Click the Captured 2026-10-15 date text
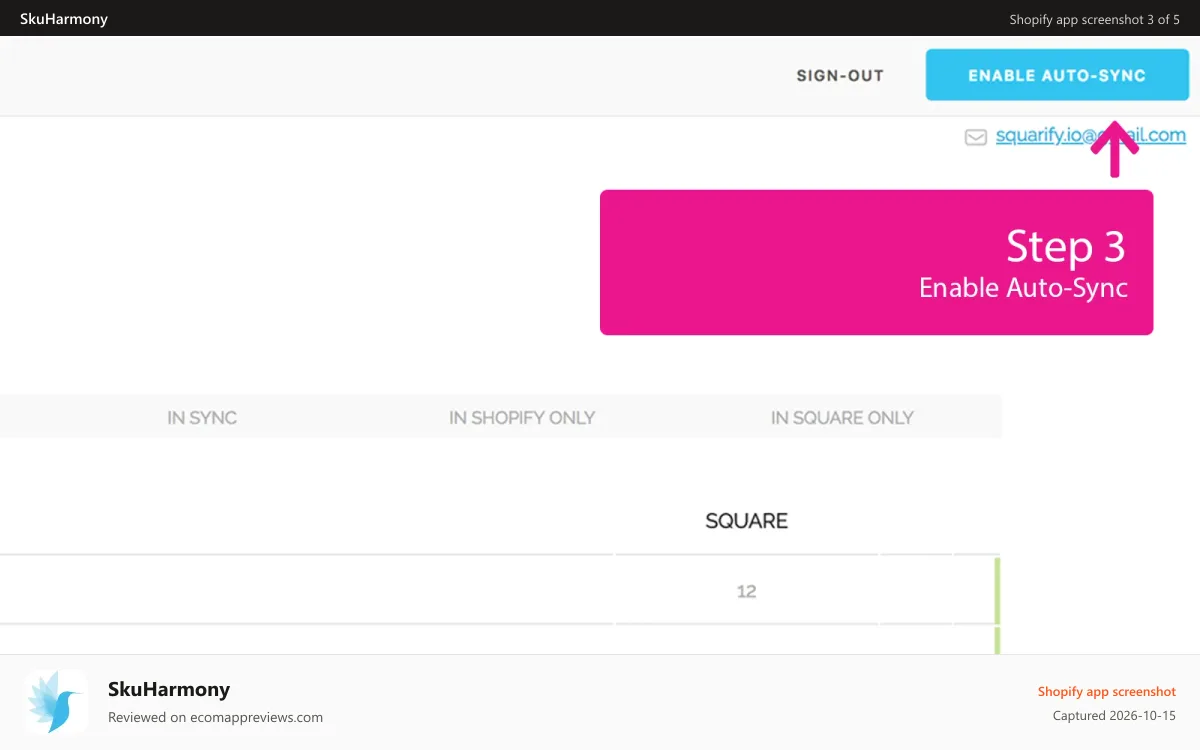 pyautogui.click(x=1114, y=716)
